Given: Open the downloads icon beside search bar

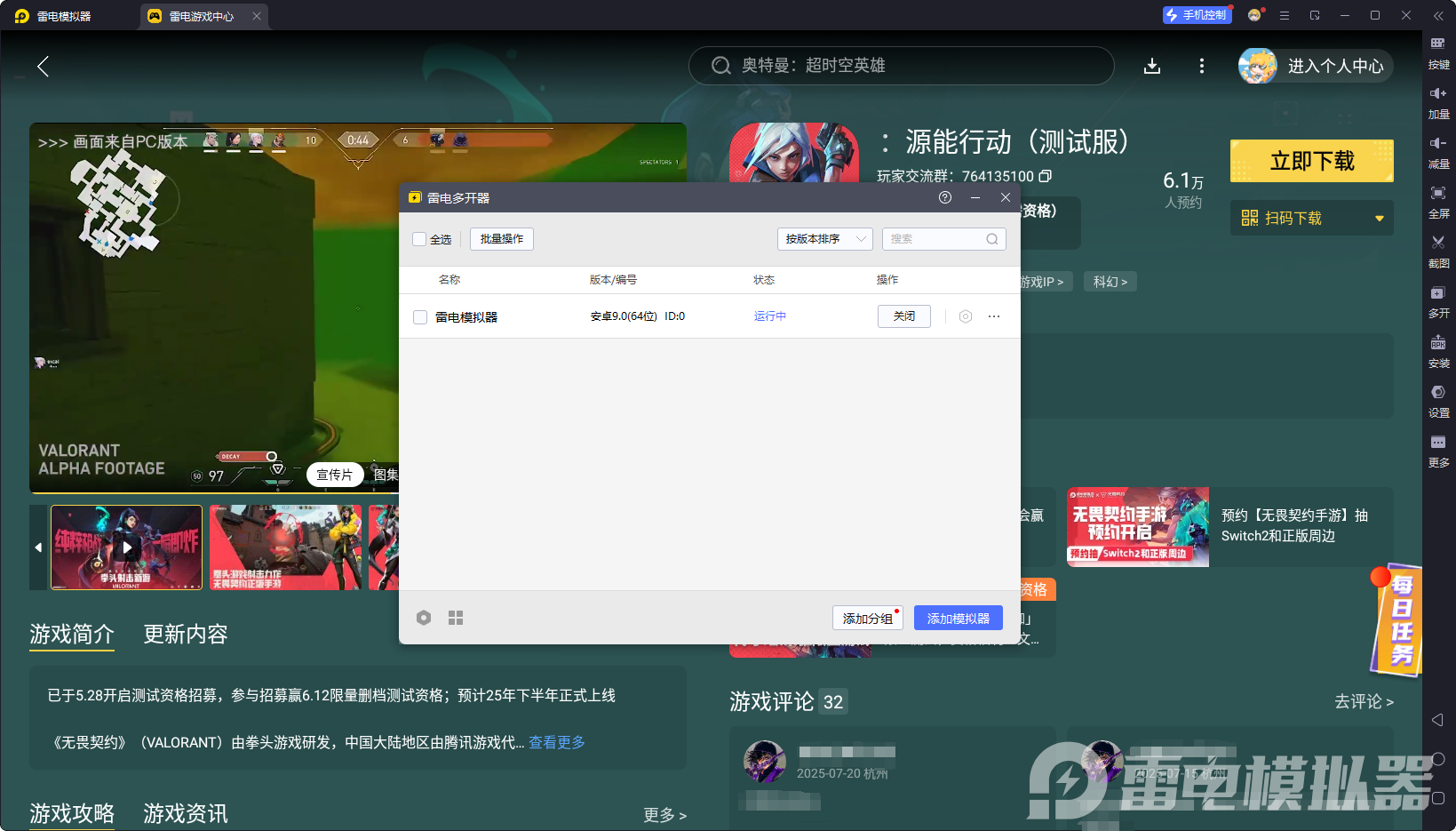Looking at the screenshot, I should [x=1152, y=66].
